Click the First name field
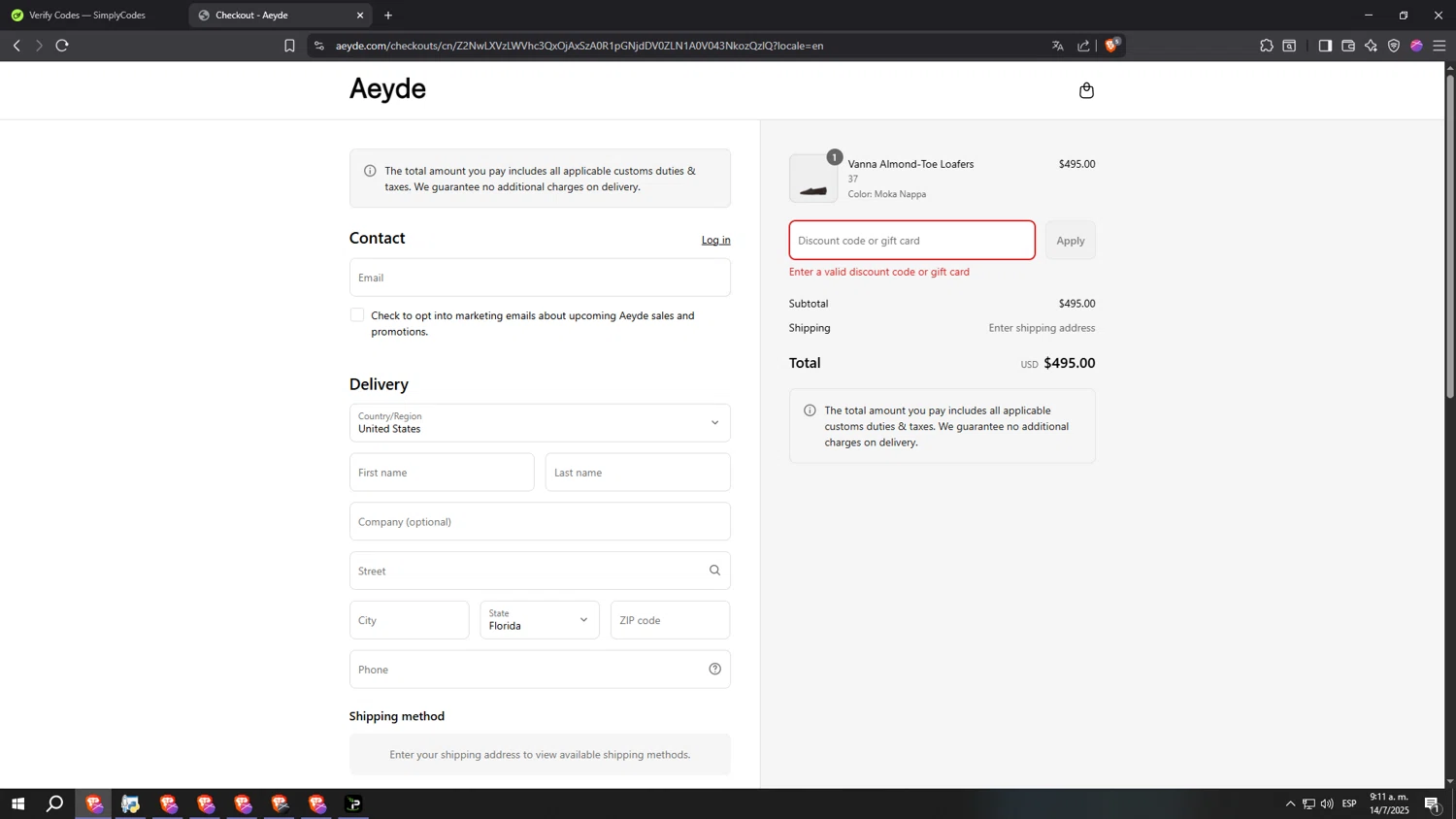The width and height of the screenshot is (1456, 819). point(442,473)
